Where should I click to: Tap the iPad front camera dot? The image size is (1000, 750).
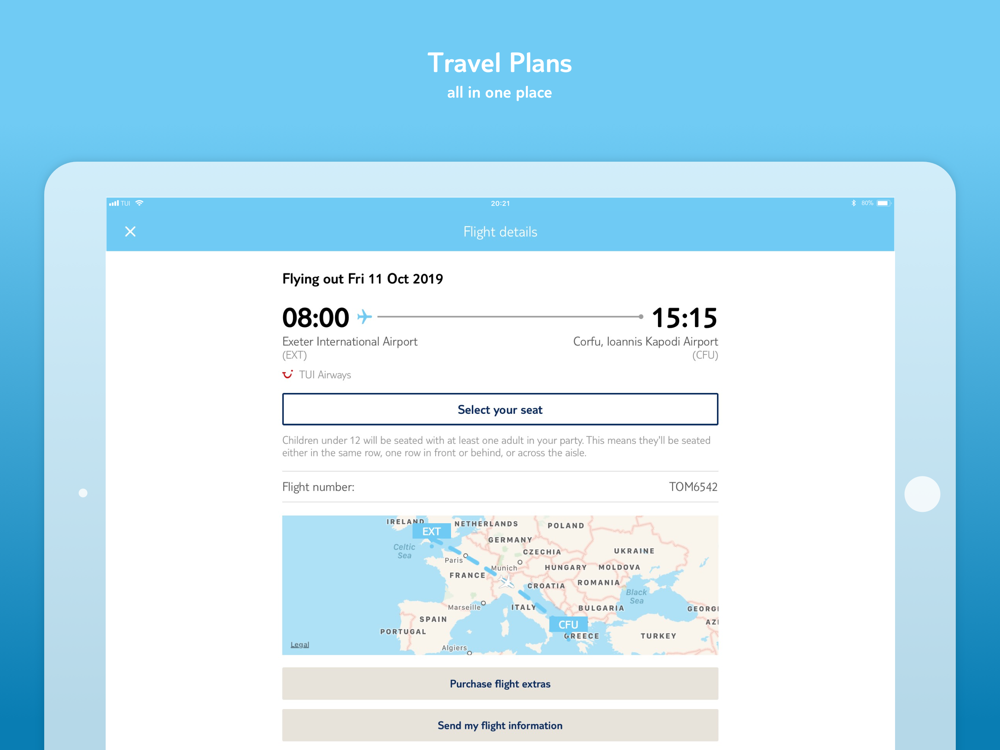coord(83,493)
